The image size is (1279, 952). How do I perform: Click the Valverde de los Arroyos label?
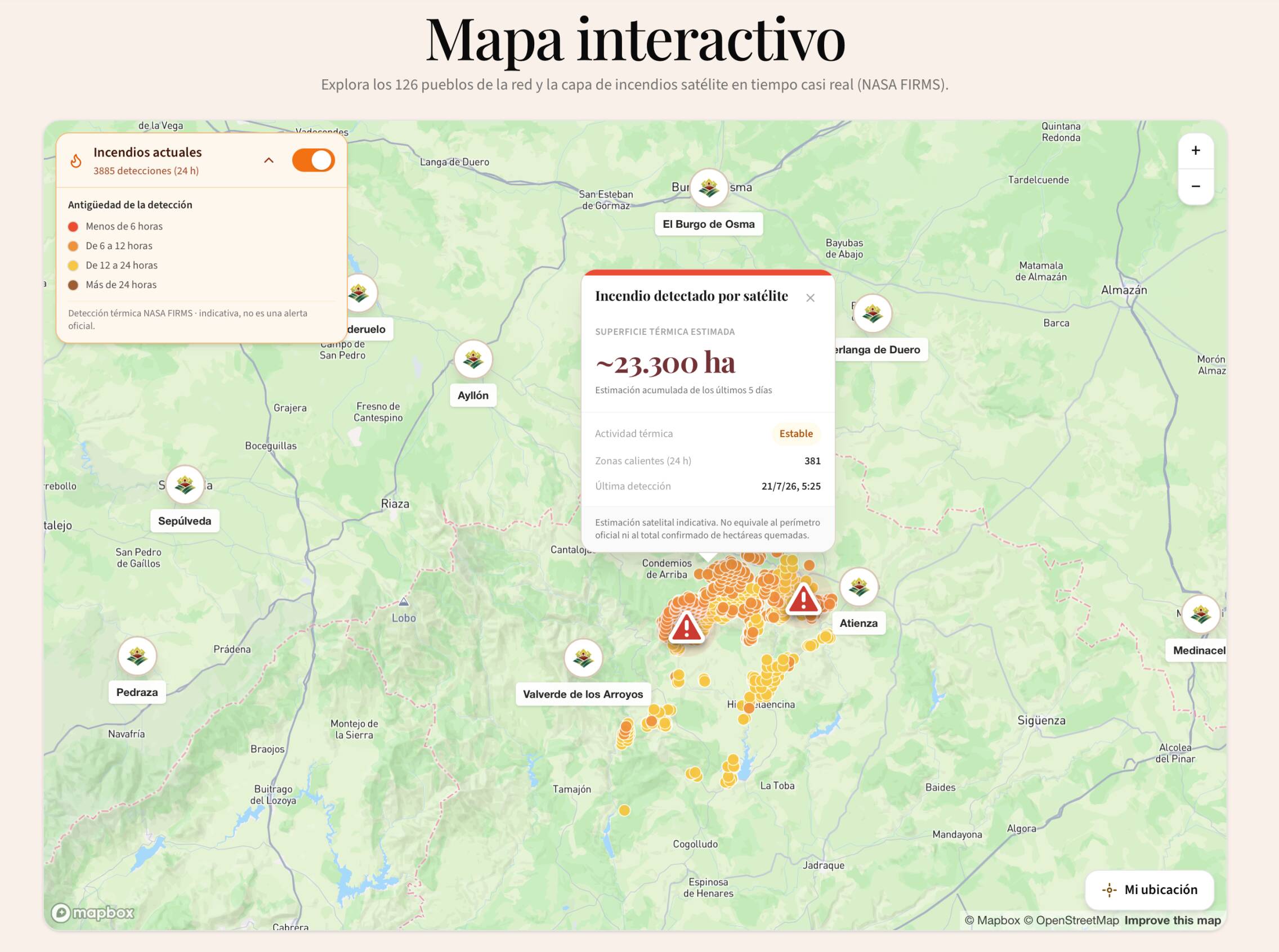pos(583,694)
